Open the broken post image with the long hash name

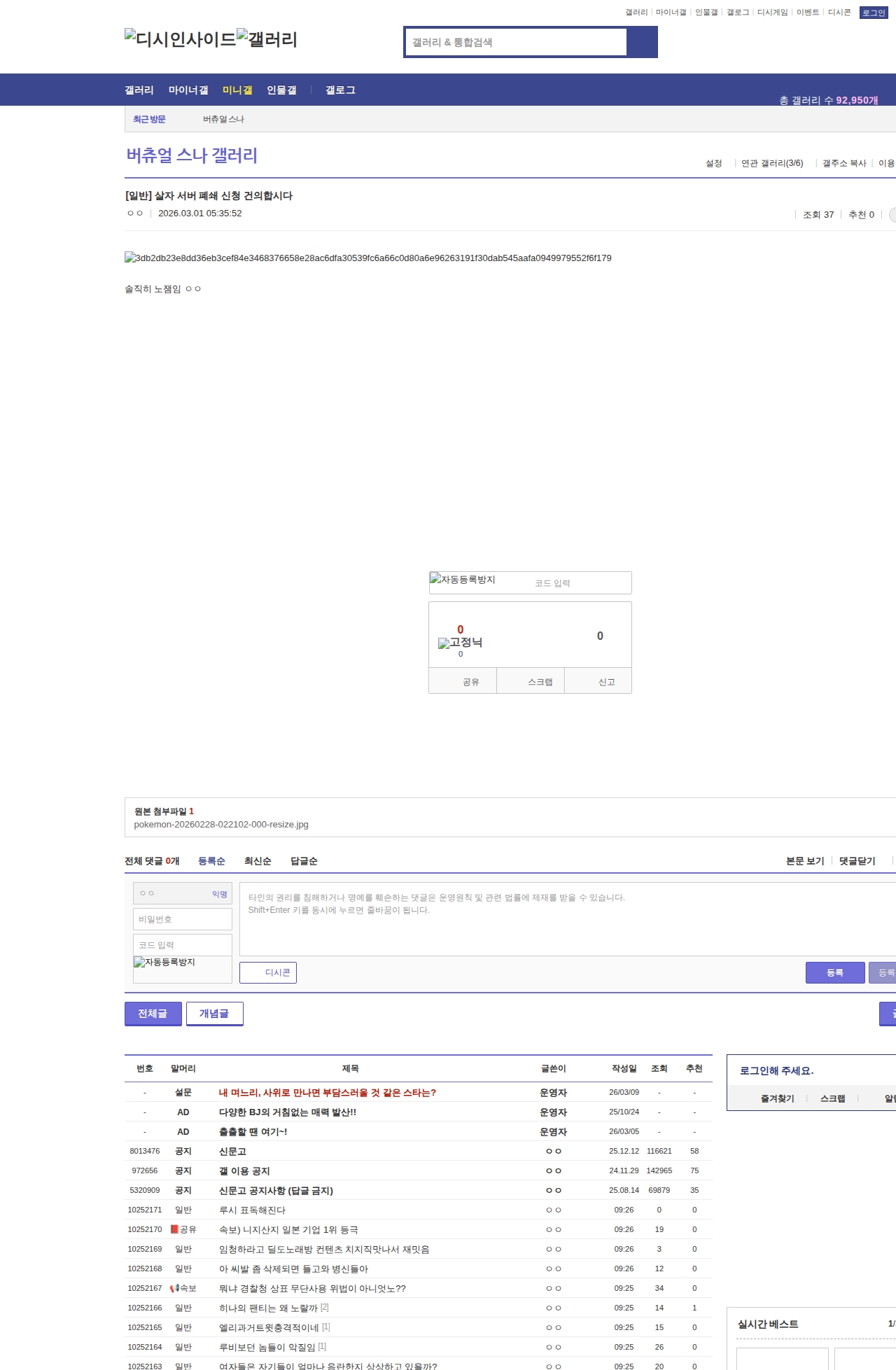(368, 258)
